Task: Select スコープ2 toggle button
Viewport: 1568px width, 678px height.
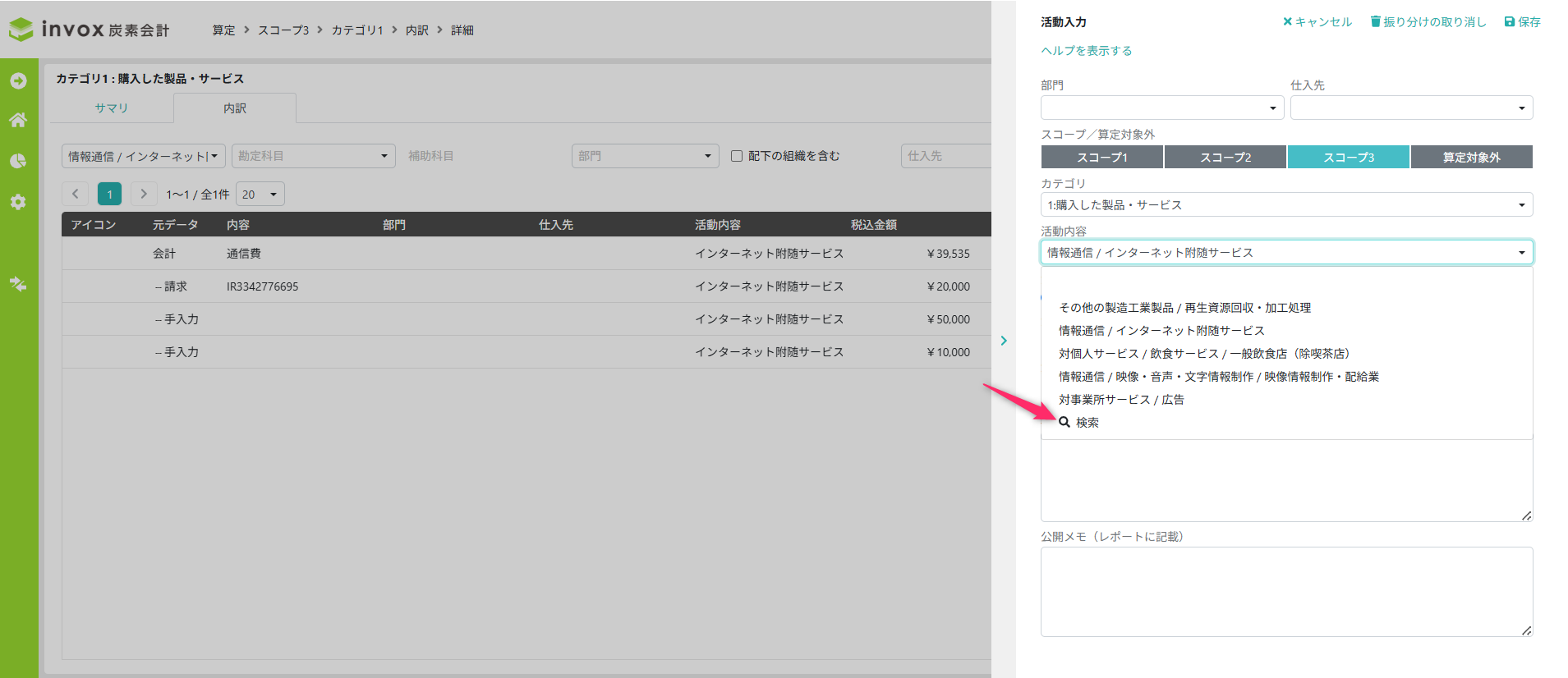Action: coord(1225,157)
